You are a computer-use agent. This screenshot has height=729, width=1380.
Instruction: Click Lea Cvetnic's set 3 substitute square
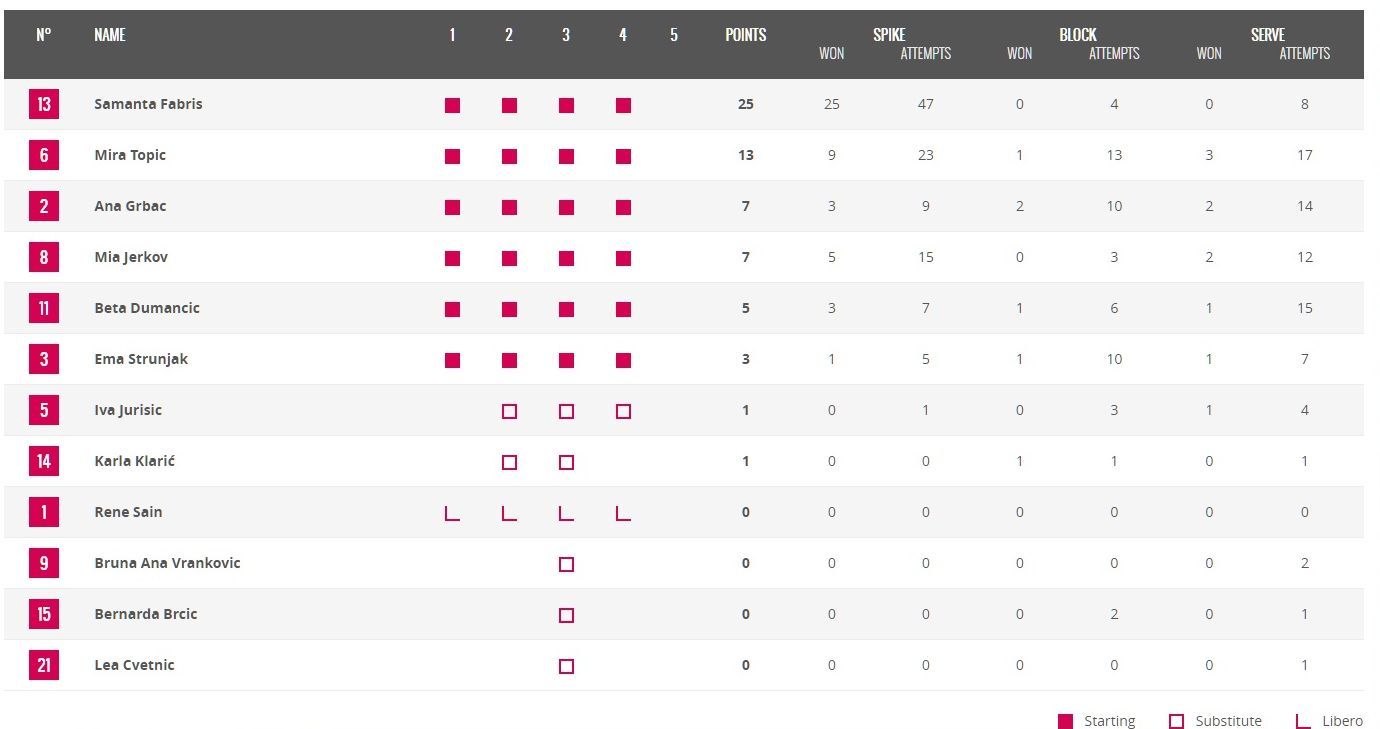[566, 666]
